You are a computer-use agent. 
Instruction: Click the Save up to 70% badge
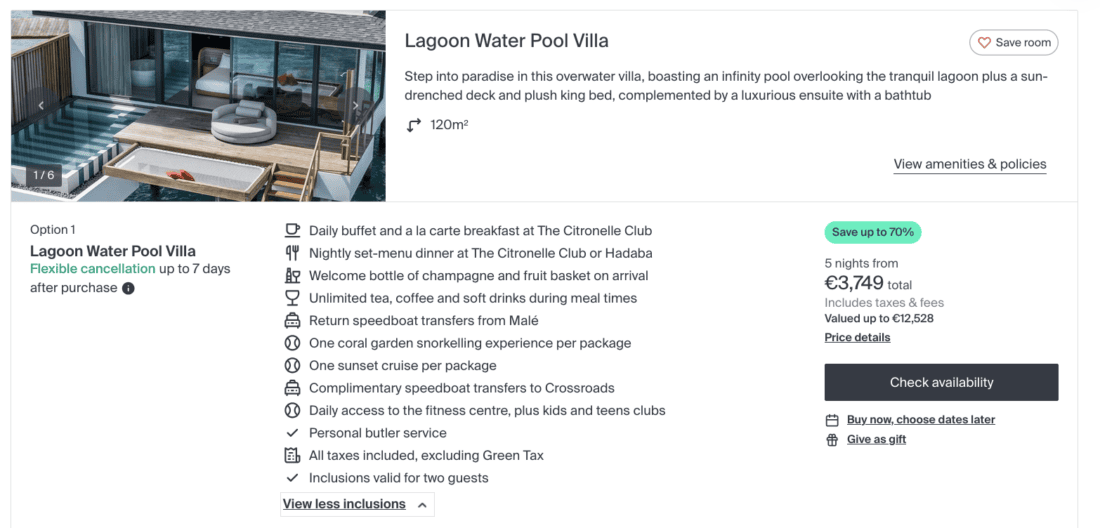tap(872, 232)
